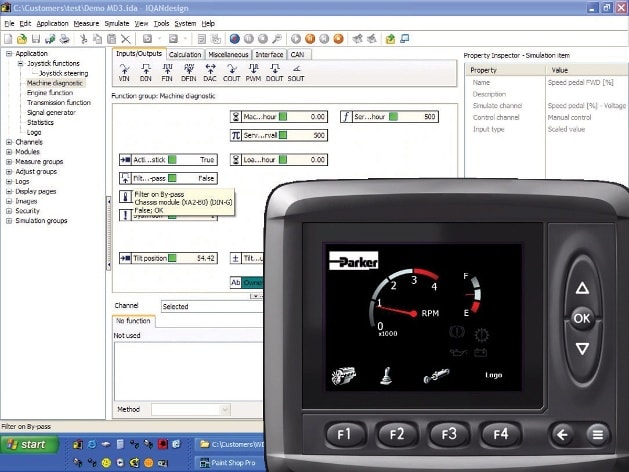Screen dimensions: 629x472
Task: Click the Print toolbar icon
Action: point(64,39)
